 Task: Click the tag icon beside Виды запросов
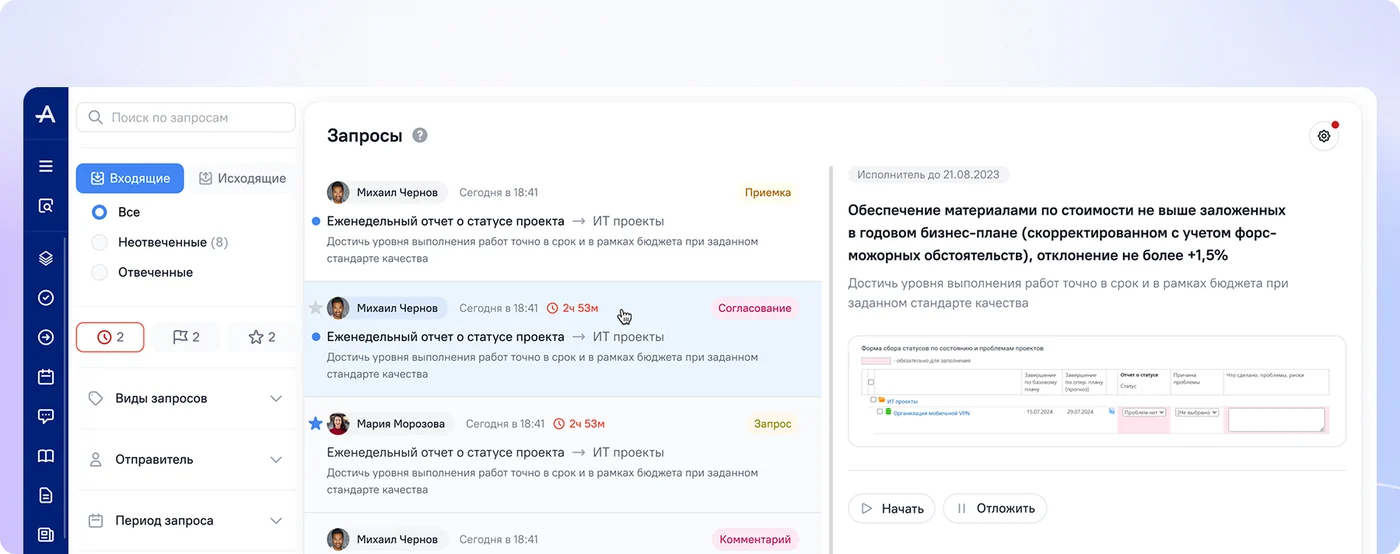[x=96, y=398]
